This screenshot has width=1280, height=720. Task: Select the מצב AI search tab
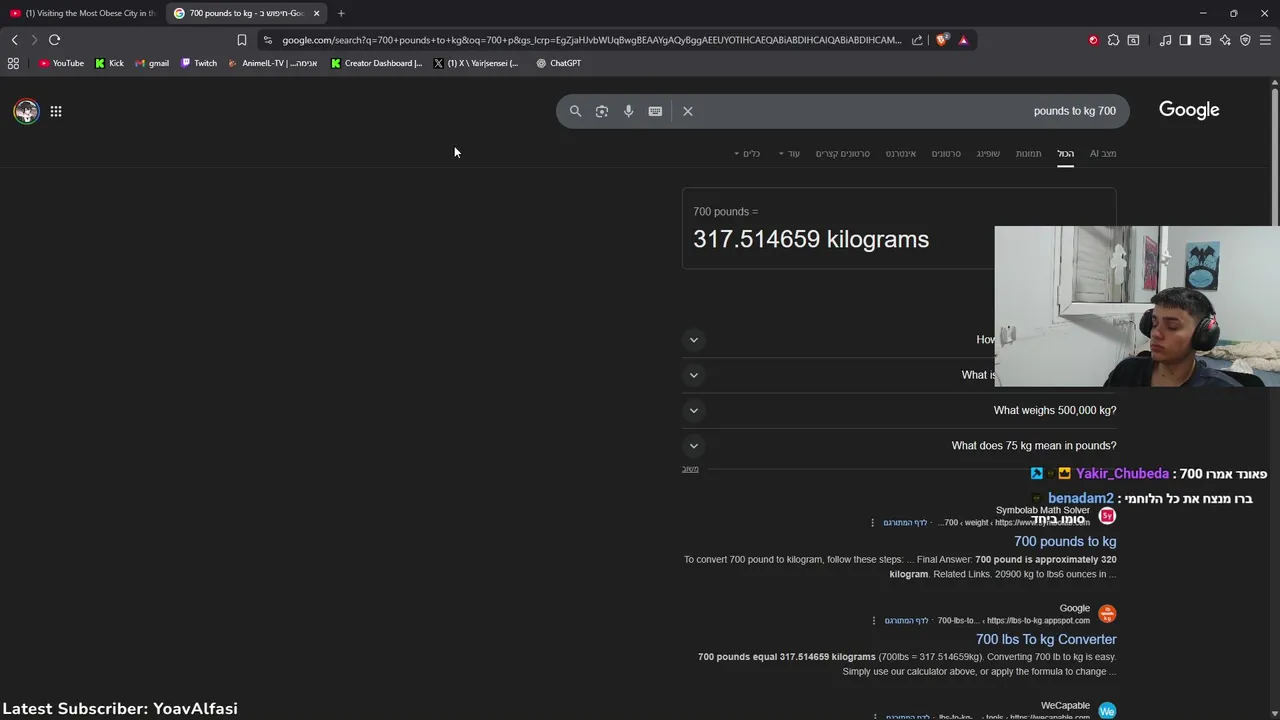(x=1103, y=153)
